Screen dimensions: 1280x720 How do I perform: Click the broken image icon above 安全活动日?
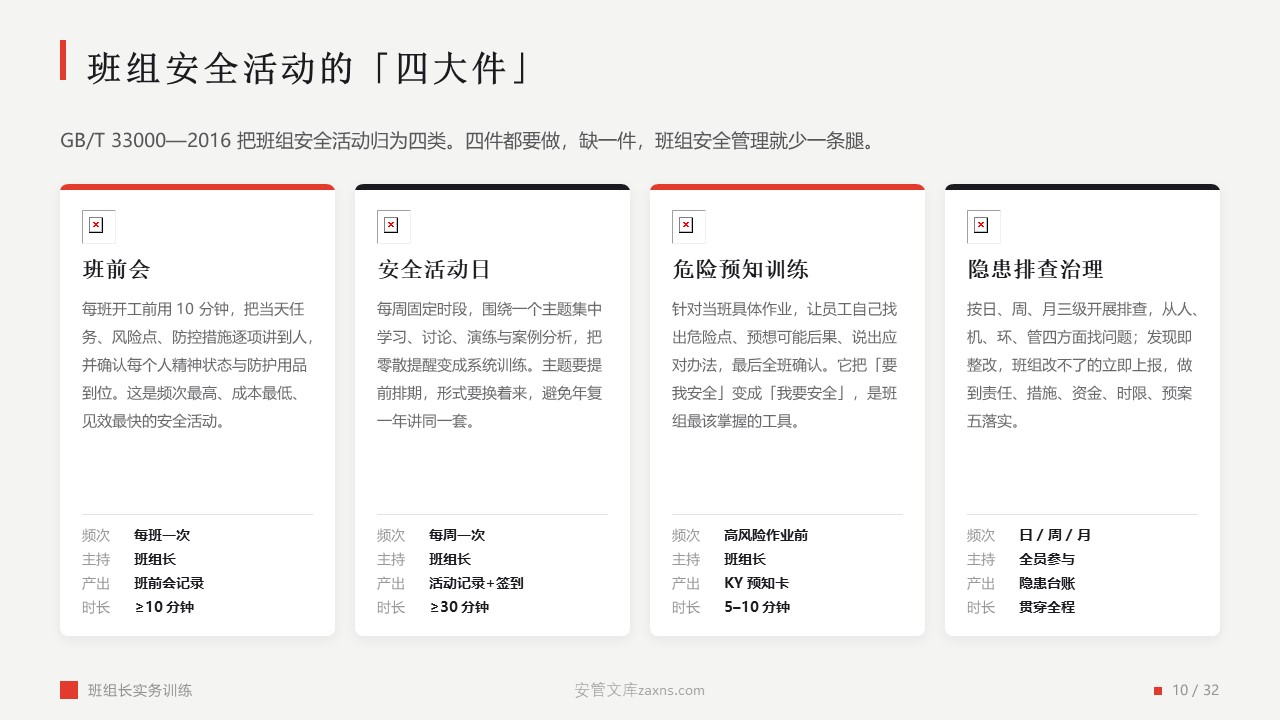394,227
